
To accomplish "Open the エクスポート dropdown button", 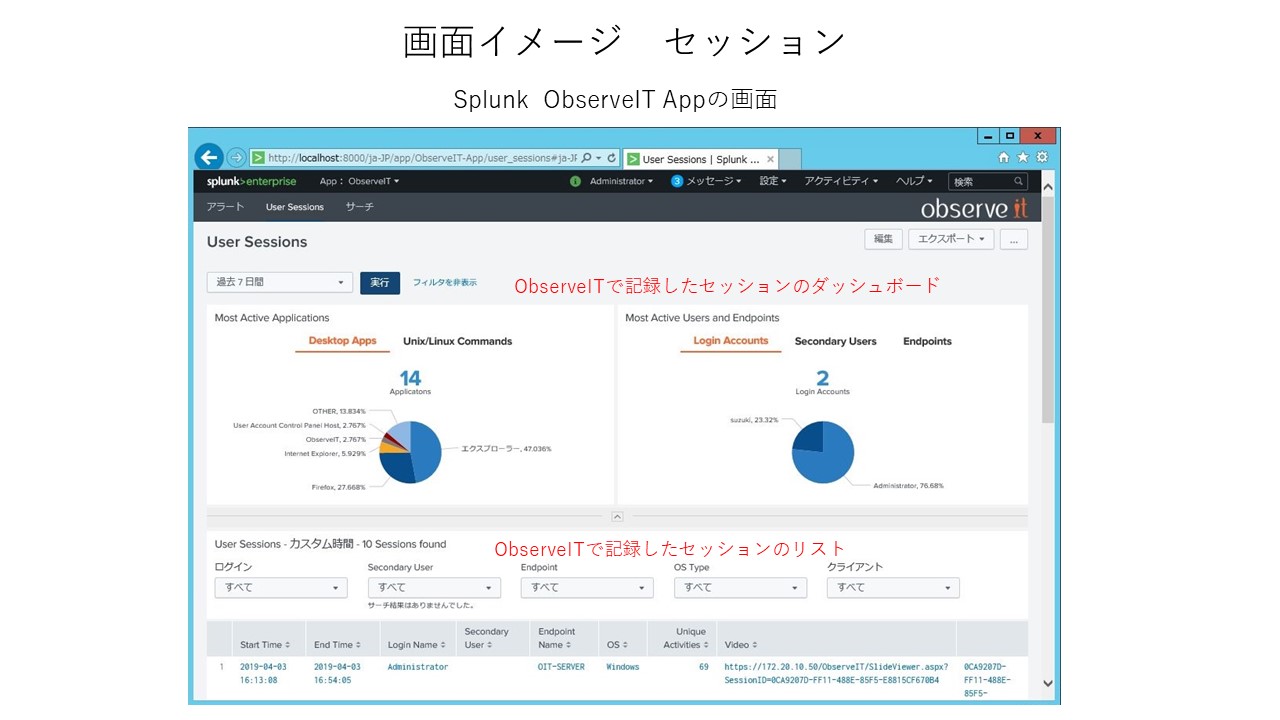I will (951, 239).
